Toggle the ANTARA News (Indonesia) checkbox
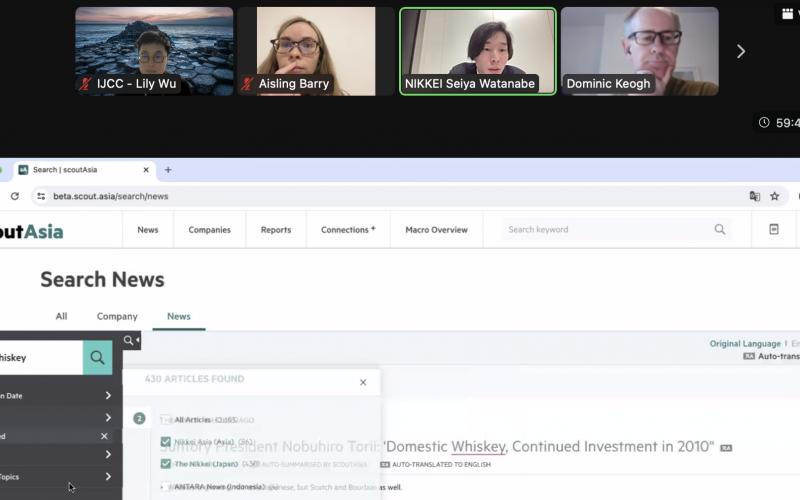Screen dimensions: 800x500 coord(165,487)
